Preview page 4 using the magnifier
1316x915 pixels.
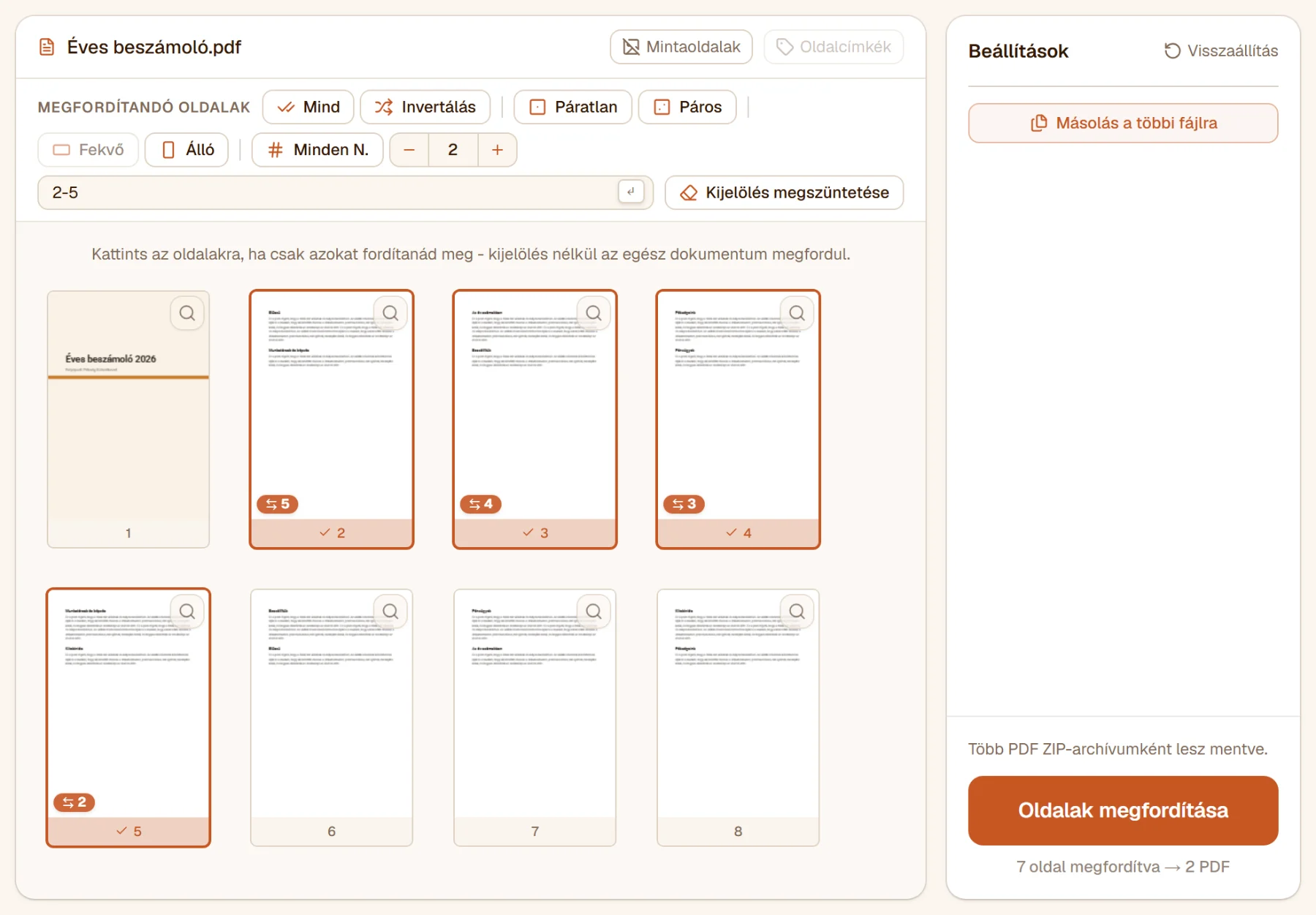(x=797, y=314)
